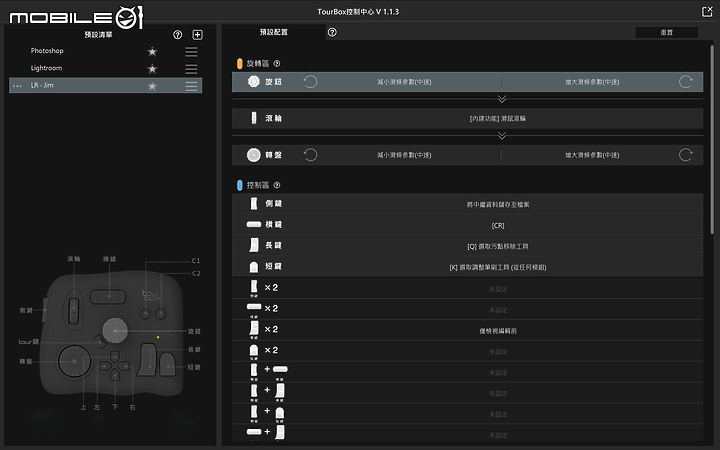The height and width of the screenshot is (450, 720).
Task: Switch to the 預設配置 tab
Action: click(x=274, y=32)
